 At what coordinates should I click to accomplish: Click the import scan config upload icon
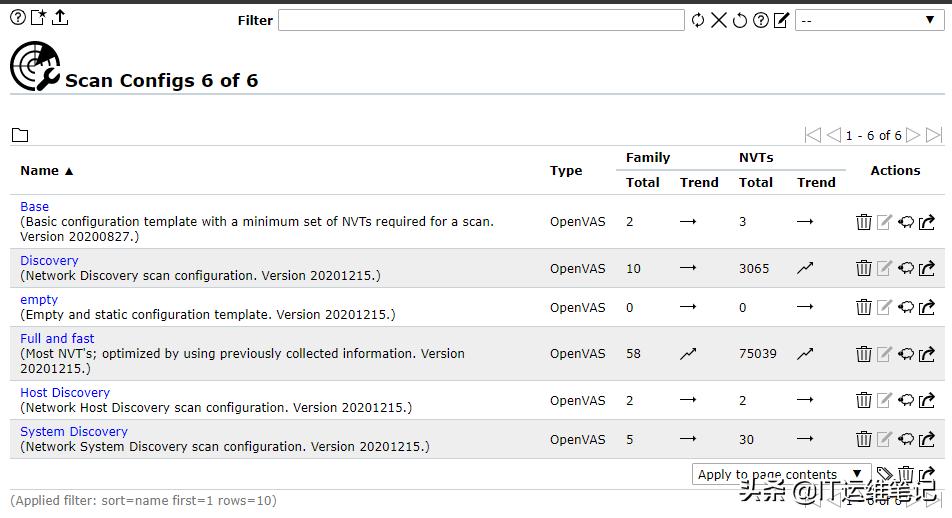tap(60, 17)
